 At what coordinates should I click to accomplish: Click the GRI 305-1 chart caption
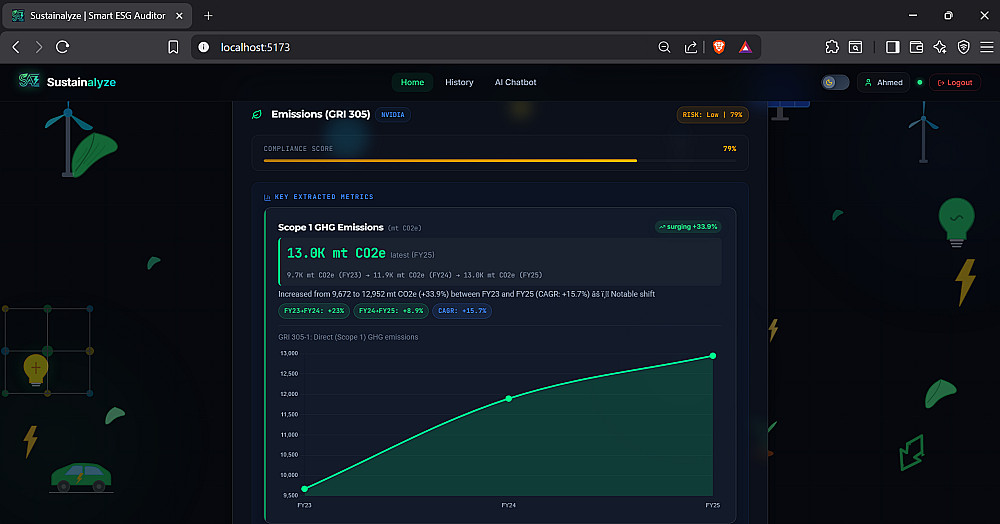point(348,337)
